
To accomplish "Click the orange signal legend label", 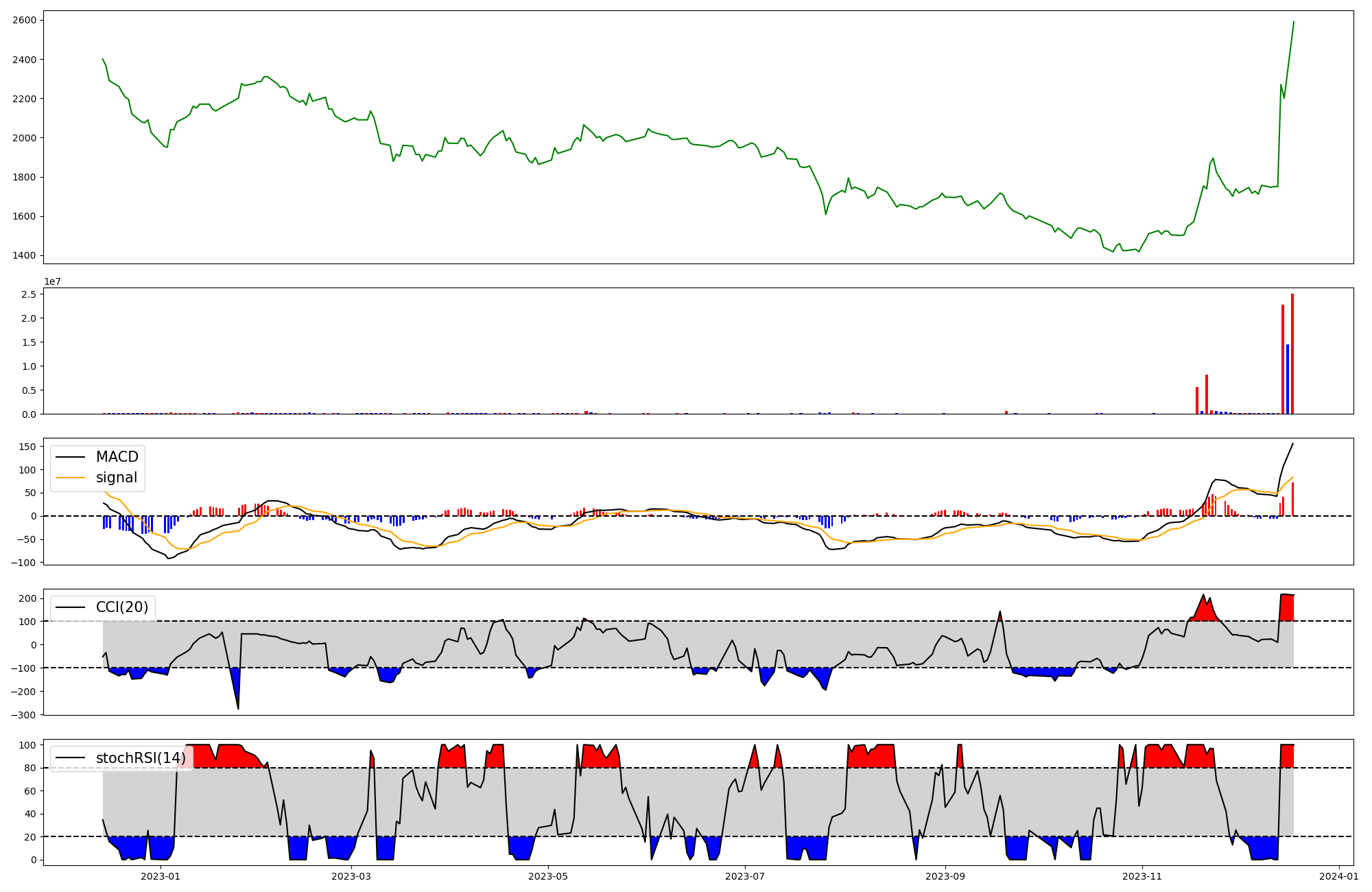I will click(x=116, y=478).
